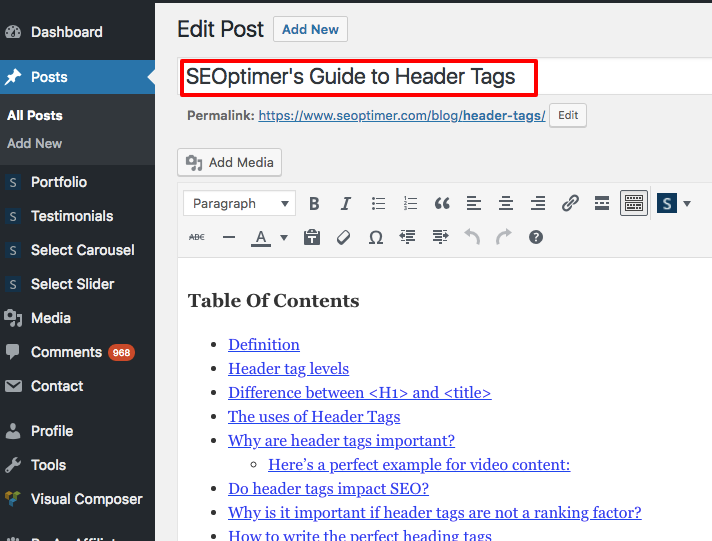Click ranking factor importance link
The height and width of the screenshot is (541, 712).
tap(435, 513)
